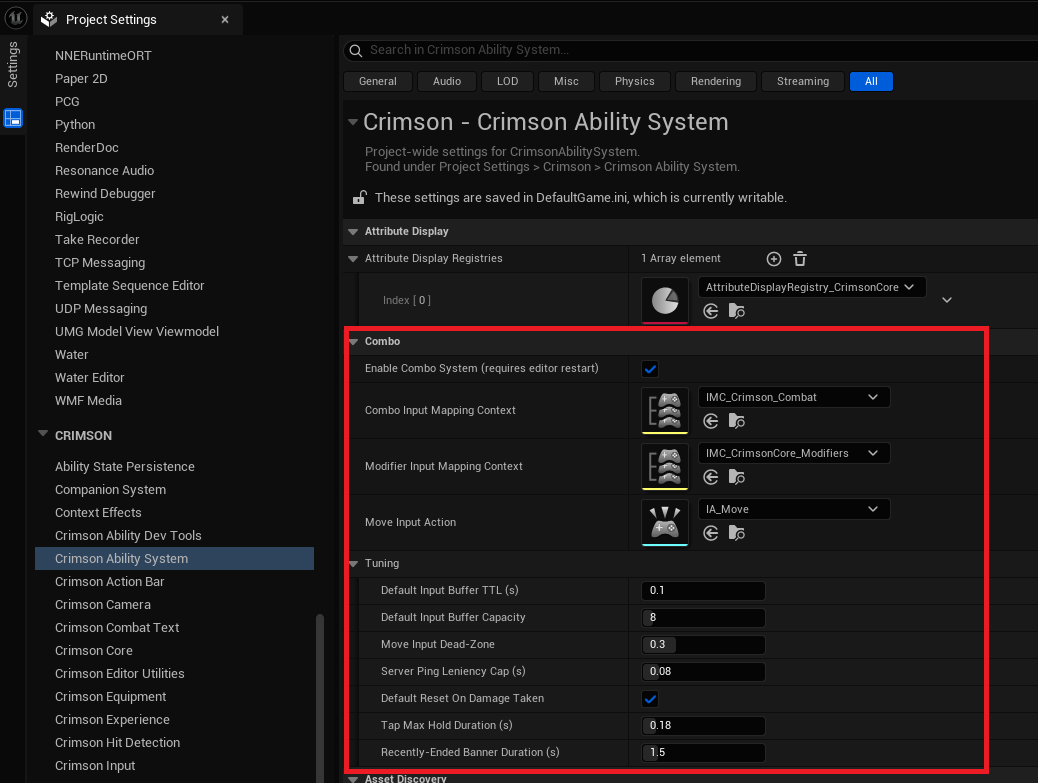The width and height of the screenshot is (1038, 783).
Task: Browse to IA_Move in Content Browser
Action: coord(736,533)
